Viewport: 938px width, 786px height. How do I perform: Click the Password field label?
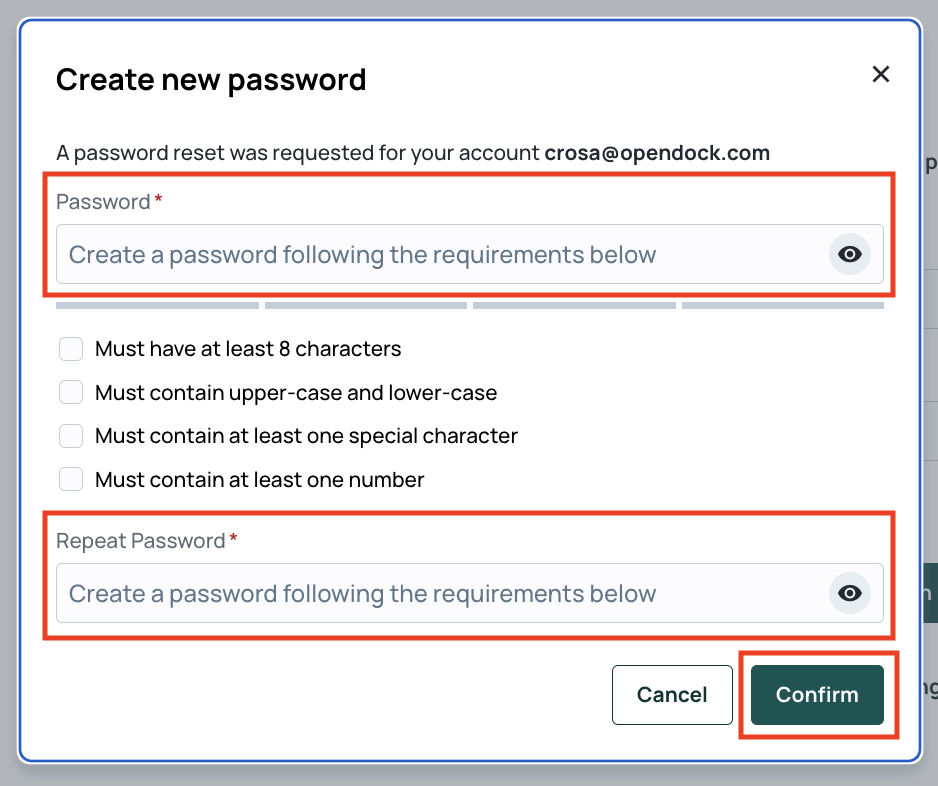click(x=103, y=202)
